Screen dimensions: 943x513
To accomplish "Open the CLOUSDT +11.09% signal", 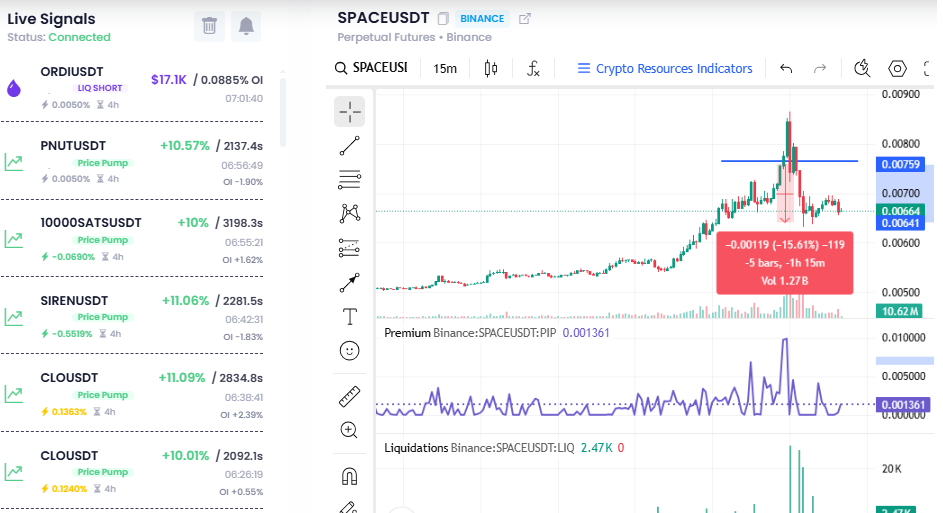I will click(133, 395).
